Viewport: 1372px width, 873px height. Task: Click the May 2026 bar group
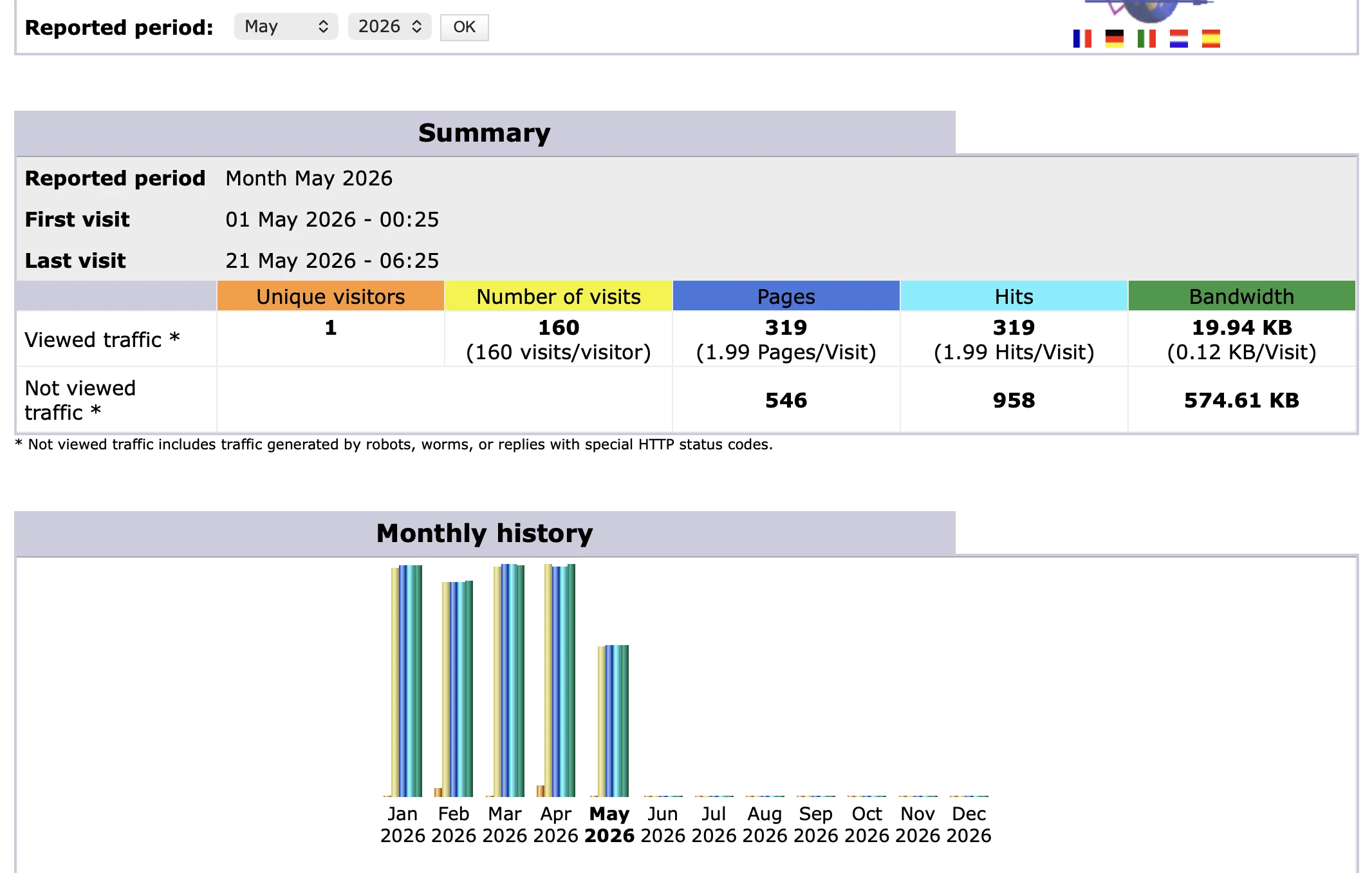click(x=609, y=721)
